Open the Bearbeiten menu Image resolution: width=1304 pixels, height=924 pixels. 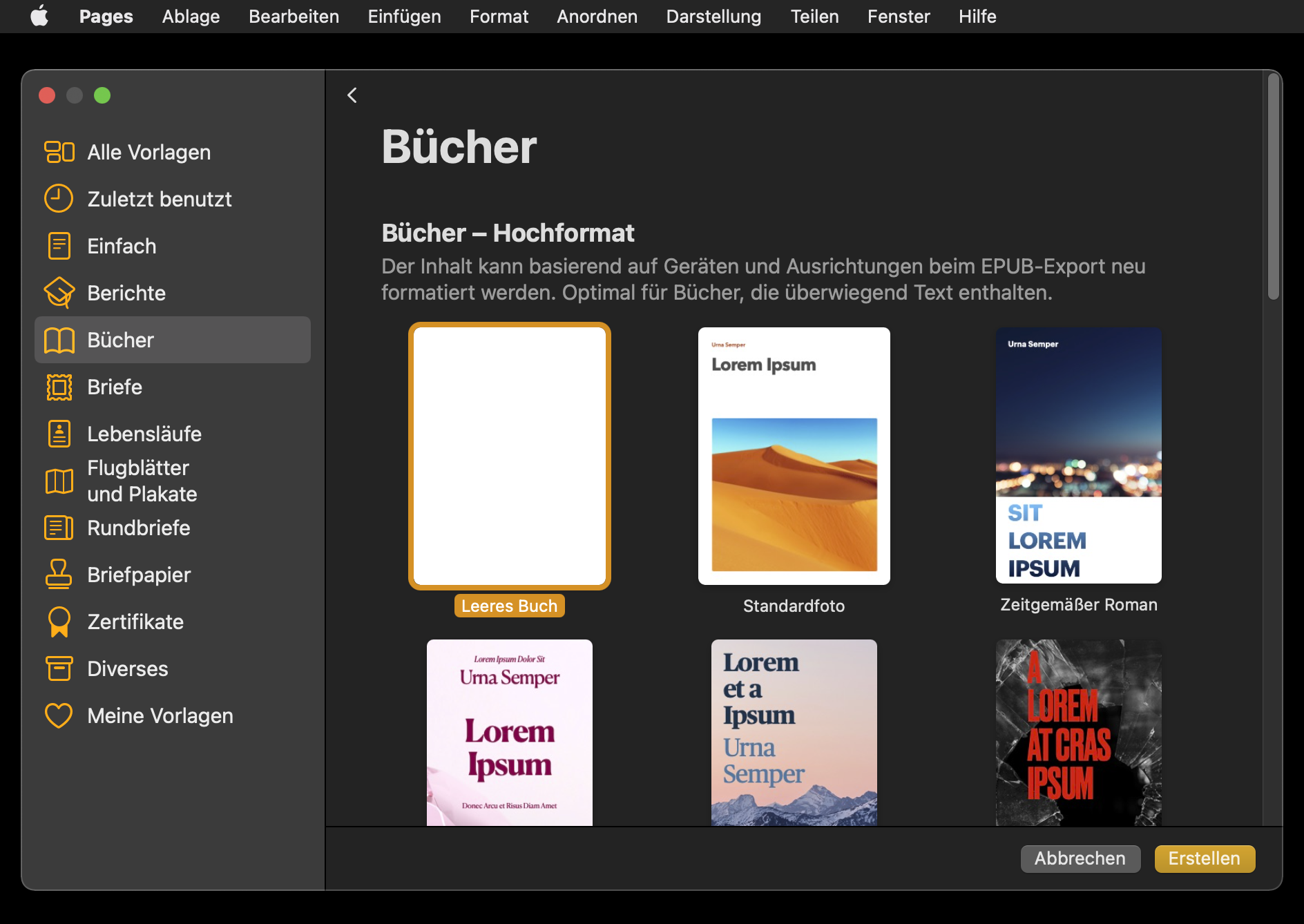[x=294, y=16]
